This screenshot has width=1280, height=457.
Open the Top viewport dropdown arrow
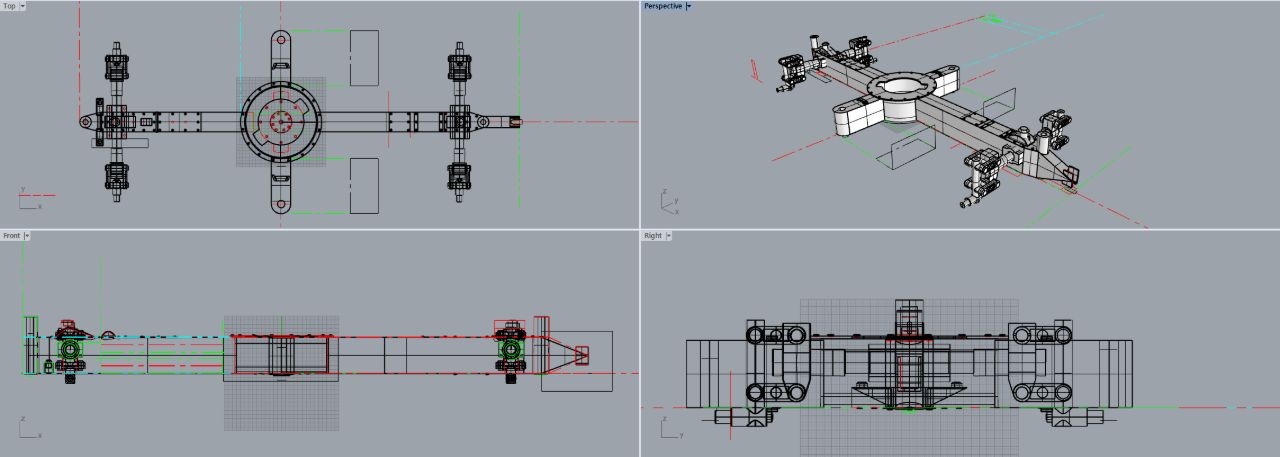(x=22, y=6)
